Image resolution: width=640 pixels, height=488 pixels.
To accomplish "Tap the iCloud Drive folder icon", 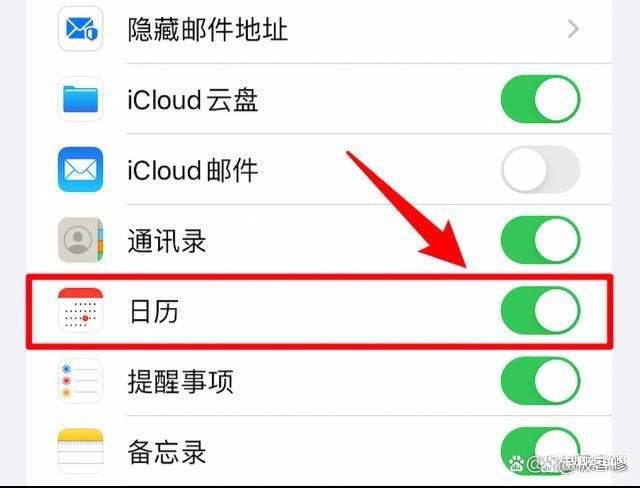I will (80, 99).
